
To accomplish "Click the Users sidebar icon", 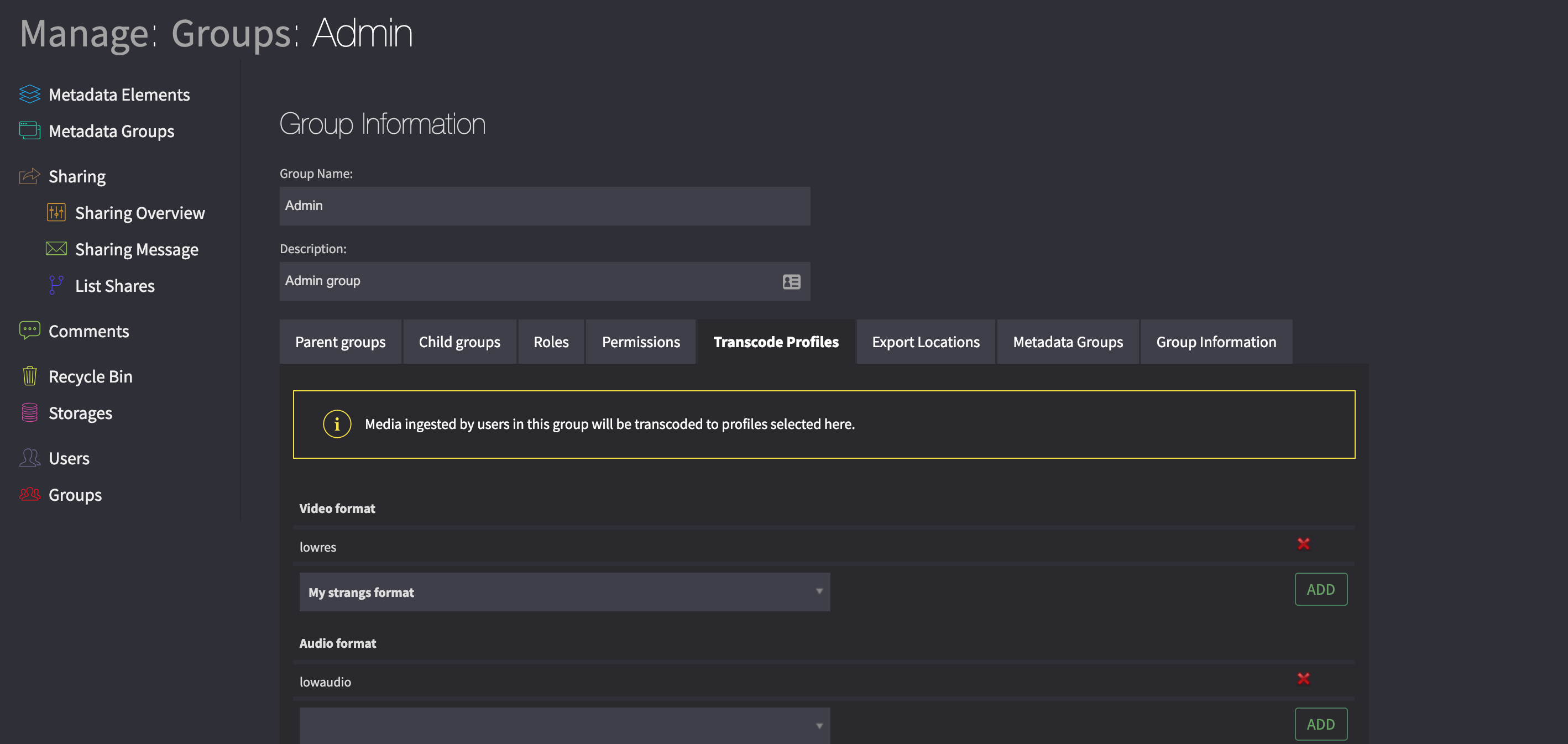I will (29, 457).
